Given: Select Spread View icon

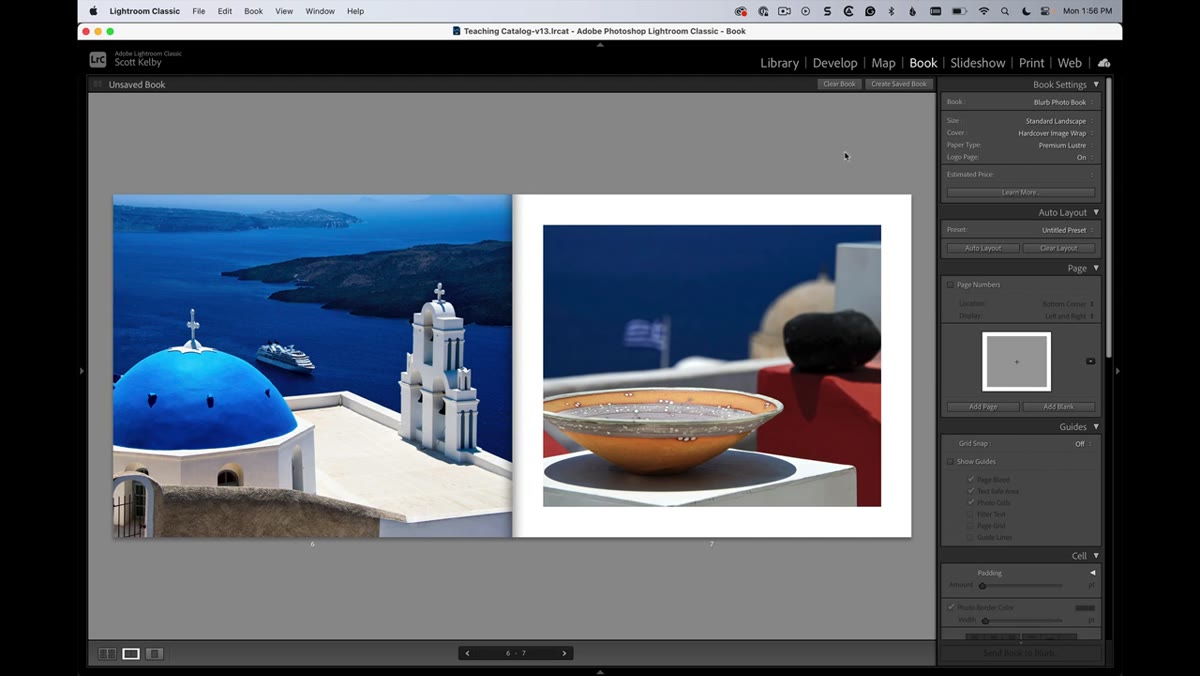Looking at the screenshot, I should 131,654.
